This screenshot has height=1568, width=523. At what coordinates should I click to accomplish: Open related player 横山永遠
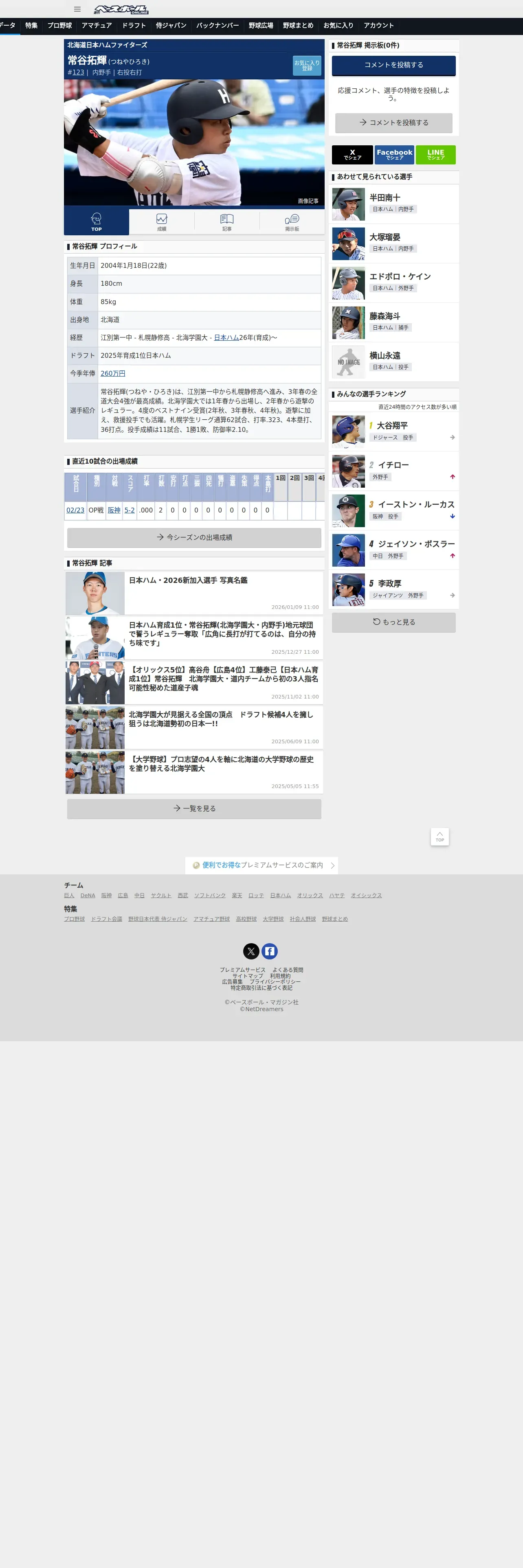point(393,362)
